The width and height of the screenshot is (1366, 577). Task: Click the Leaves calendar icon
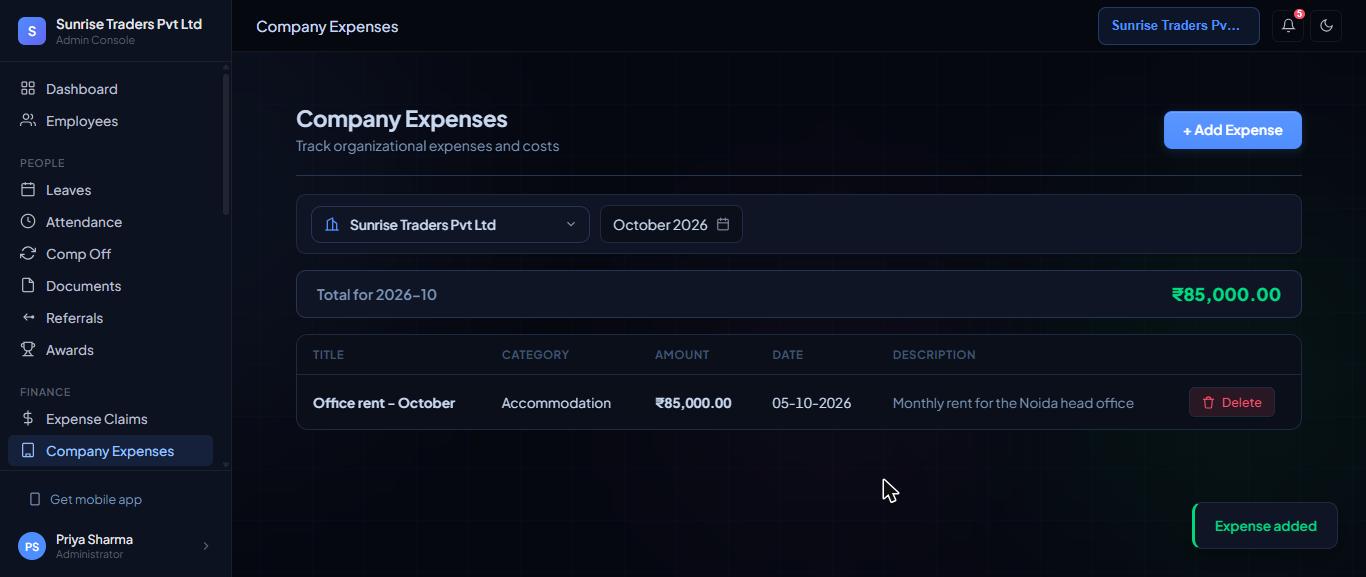(x=28, y=190)
